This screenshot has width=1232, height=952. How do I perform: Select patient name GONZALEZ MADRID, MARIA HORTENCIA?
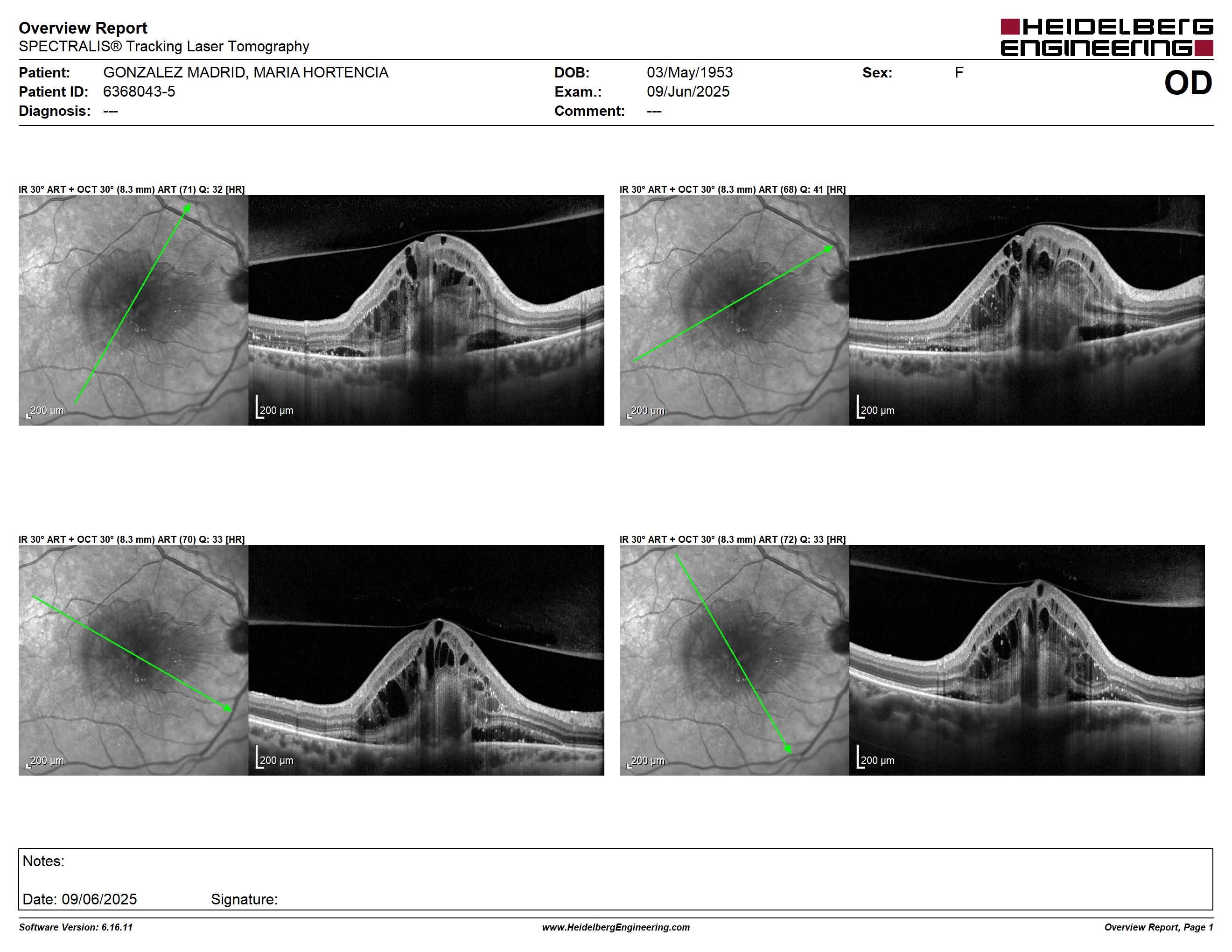[245, 72]
